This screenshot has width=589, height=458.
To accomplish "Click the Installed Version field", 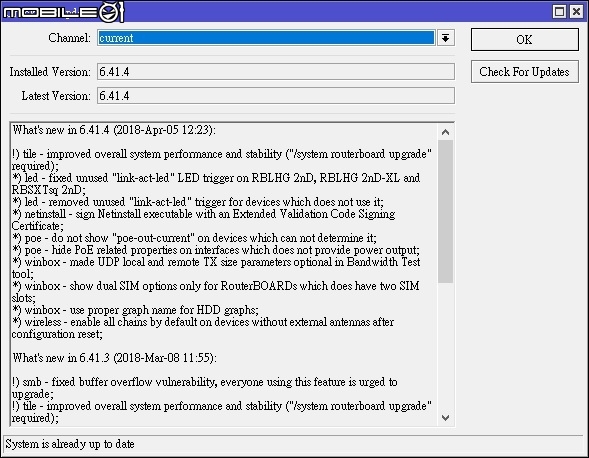I will [x=276, y=71].
